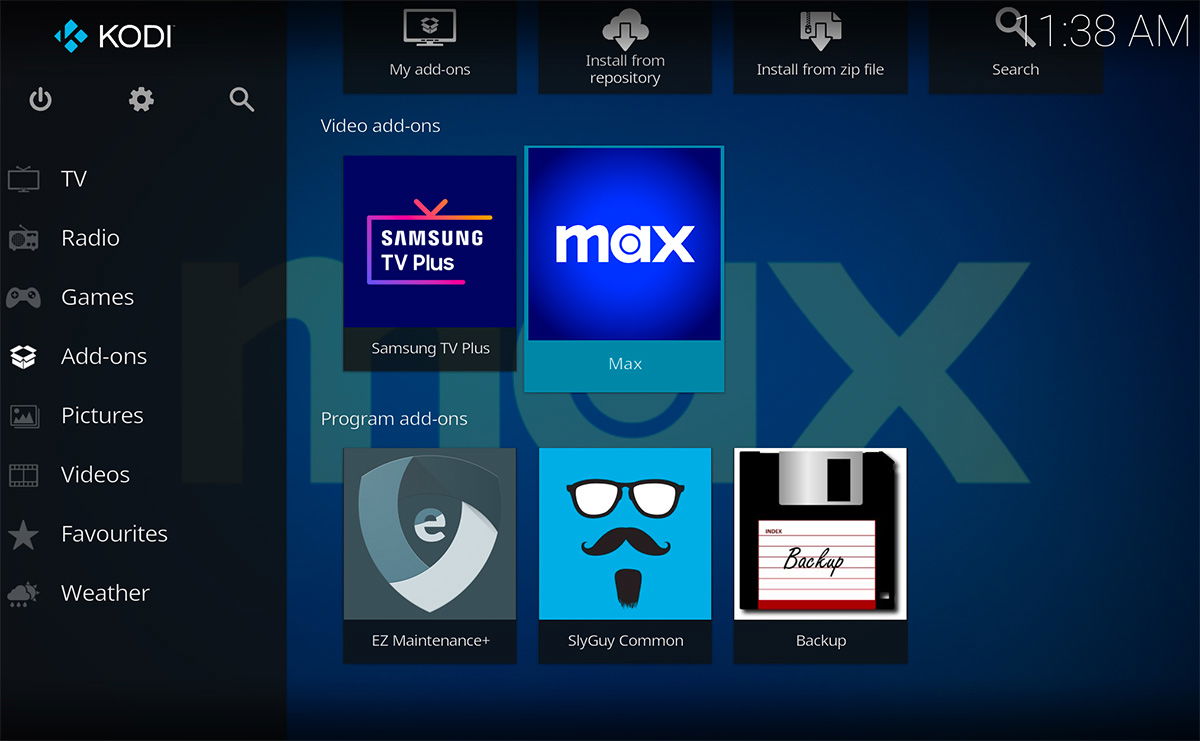Click the Favourites star icon

23,534
